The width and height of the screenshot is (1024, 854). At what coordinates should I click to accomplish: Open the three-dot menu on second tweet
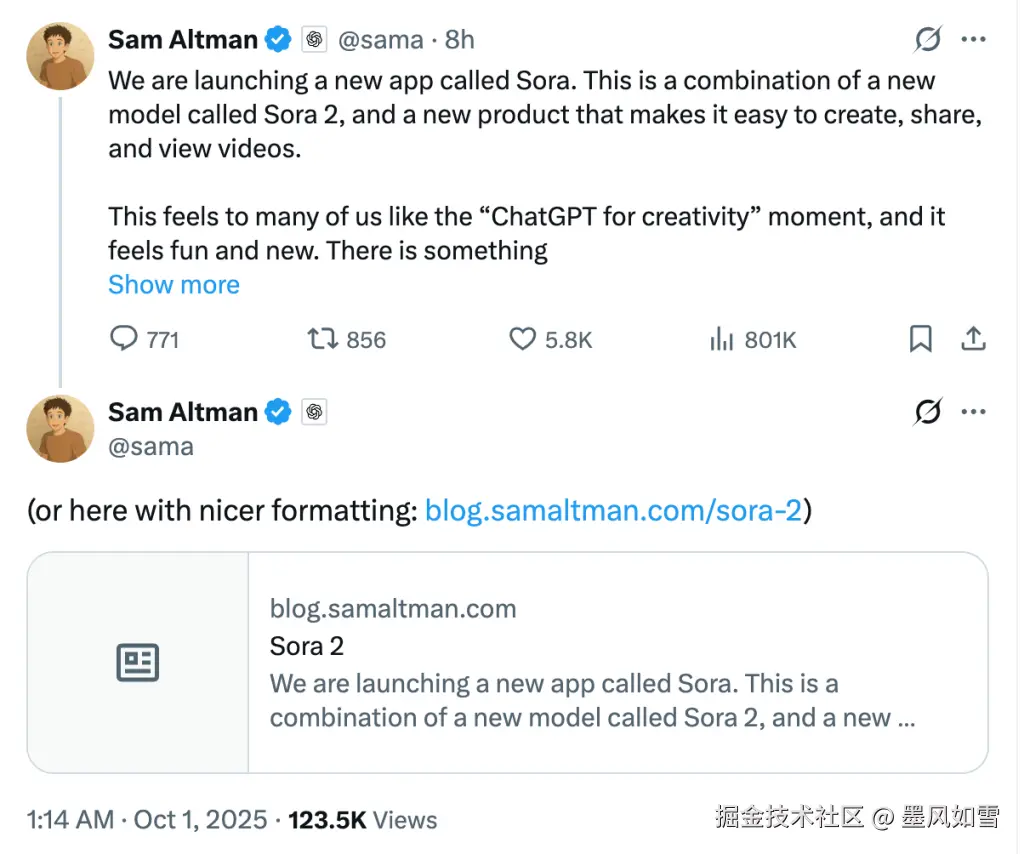click(974, 412)
